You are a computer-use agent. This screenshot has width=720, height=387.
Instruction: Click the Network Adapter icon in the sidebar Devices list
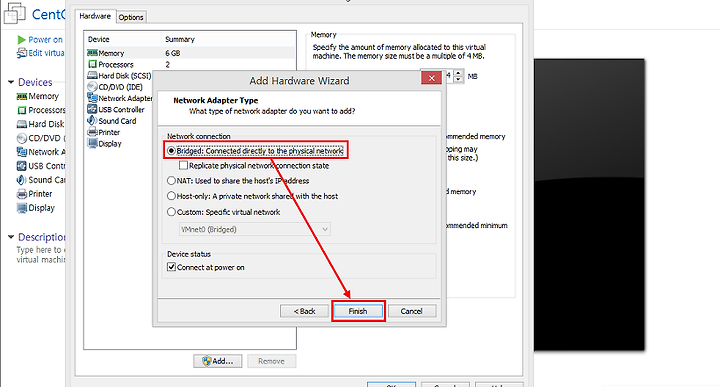(x=22, y=152)
